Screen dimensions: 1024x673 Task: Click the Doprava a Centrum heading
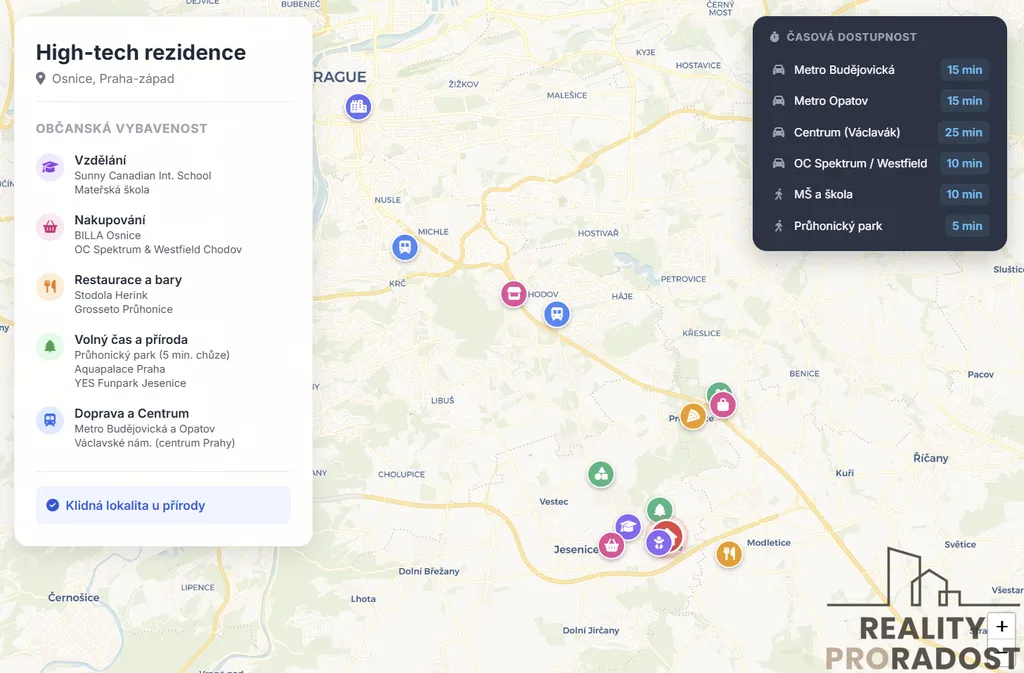pyautogui.click(x=132, y=413)
